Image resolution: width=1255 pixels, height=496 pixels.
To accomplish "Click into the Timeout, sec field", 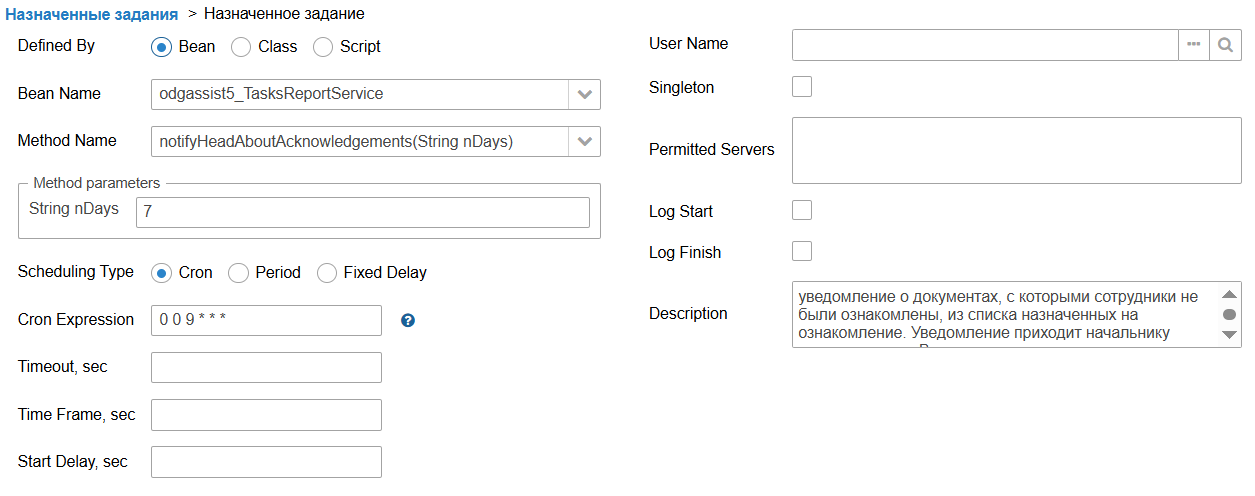I will point(266,367).
